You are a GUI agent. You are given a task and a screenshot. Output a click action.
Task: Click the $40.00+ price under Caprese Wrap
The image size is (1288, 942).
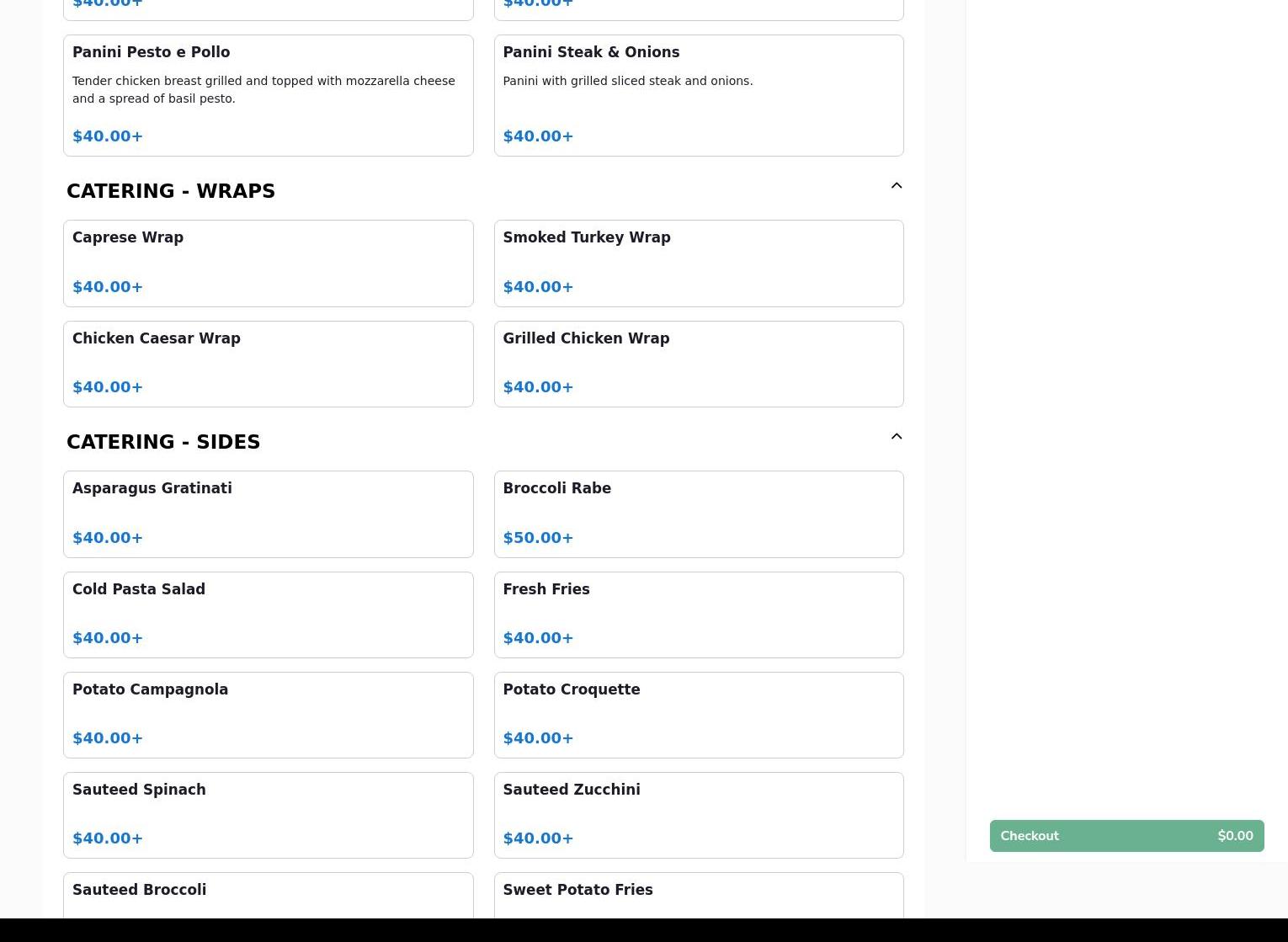108,286
